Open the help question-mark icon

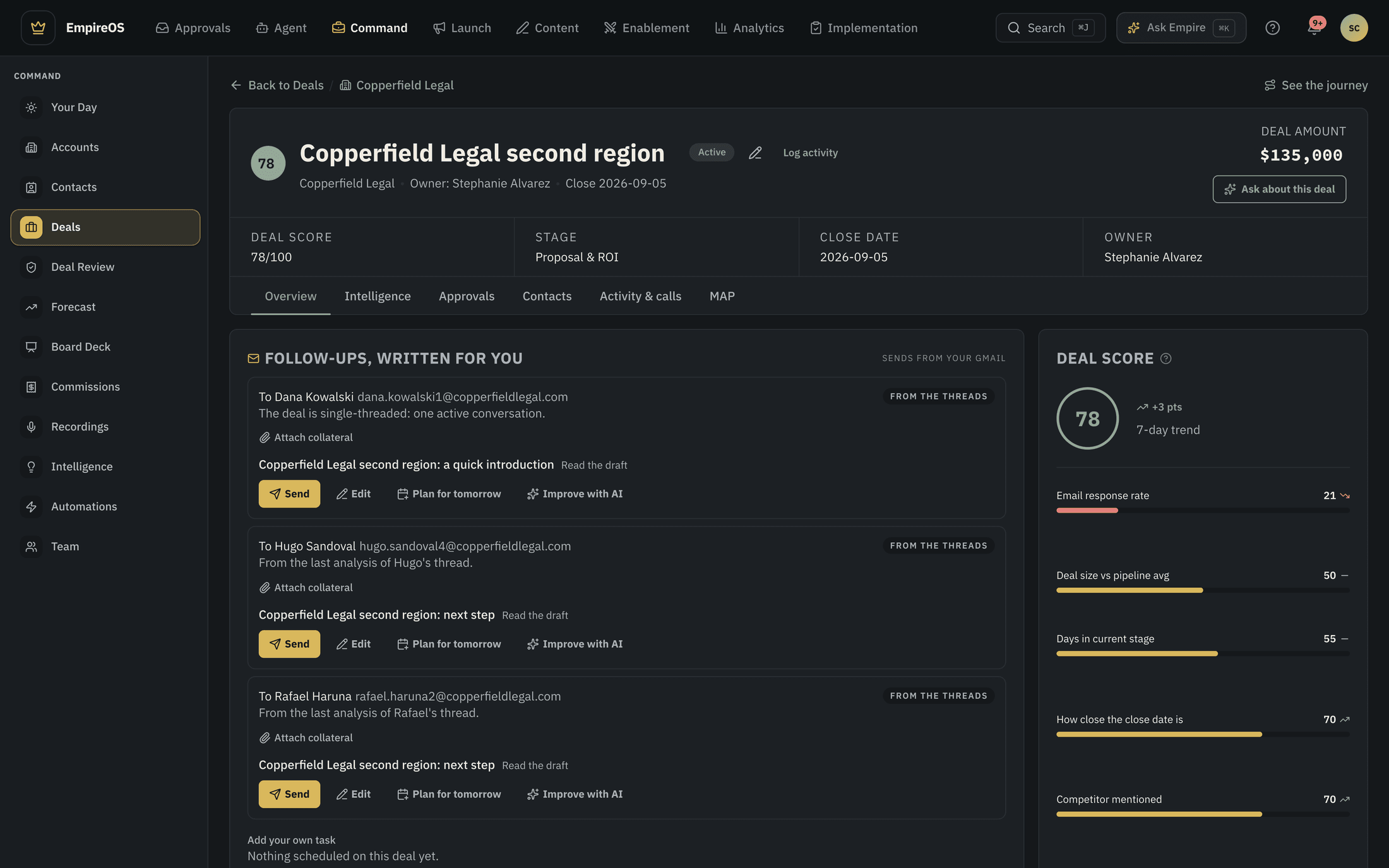[1272, 28]
